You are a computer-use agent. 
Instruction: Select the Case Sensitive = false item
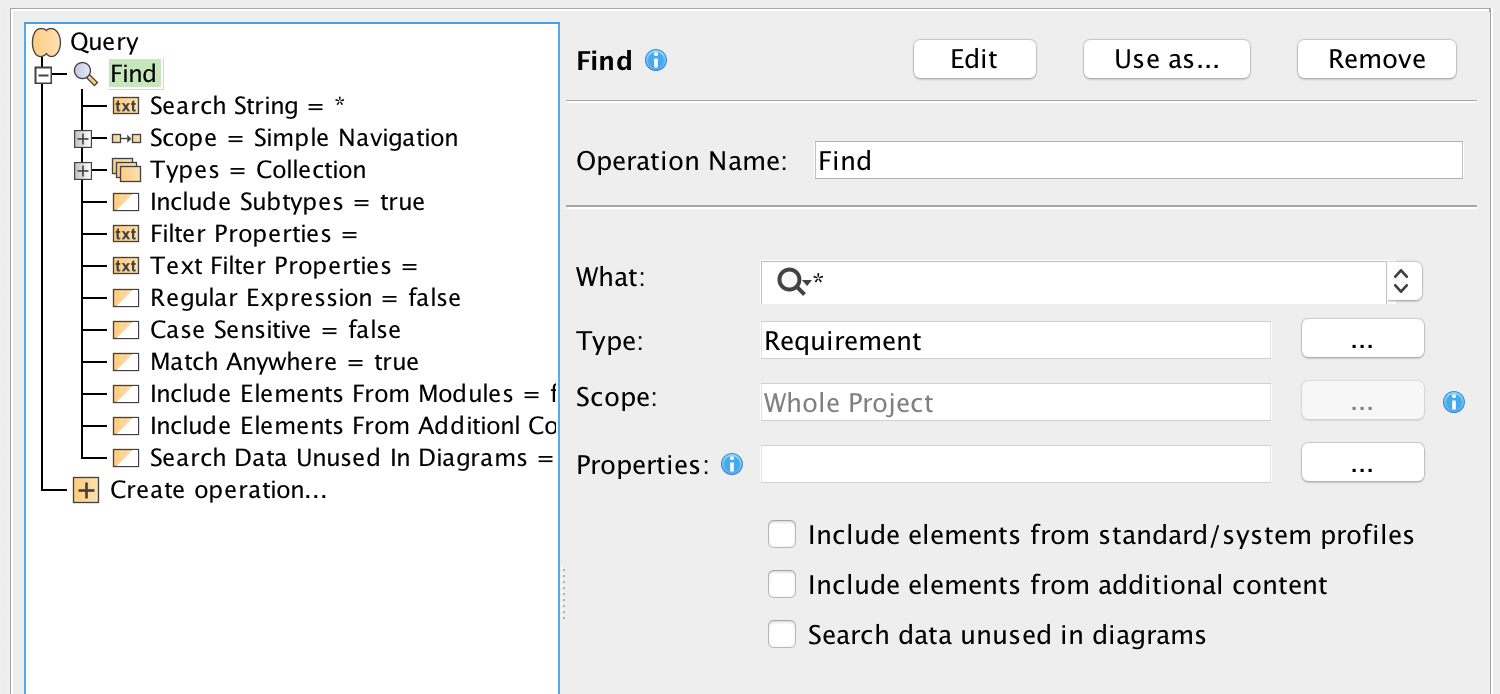point(275,330)
